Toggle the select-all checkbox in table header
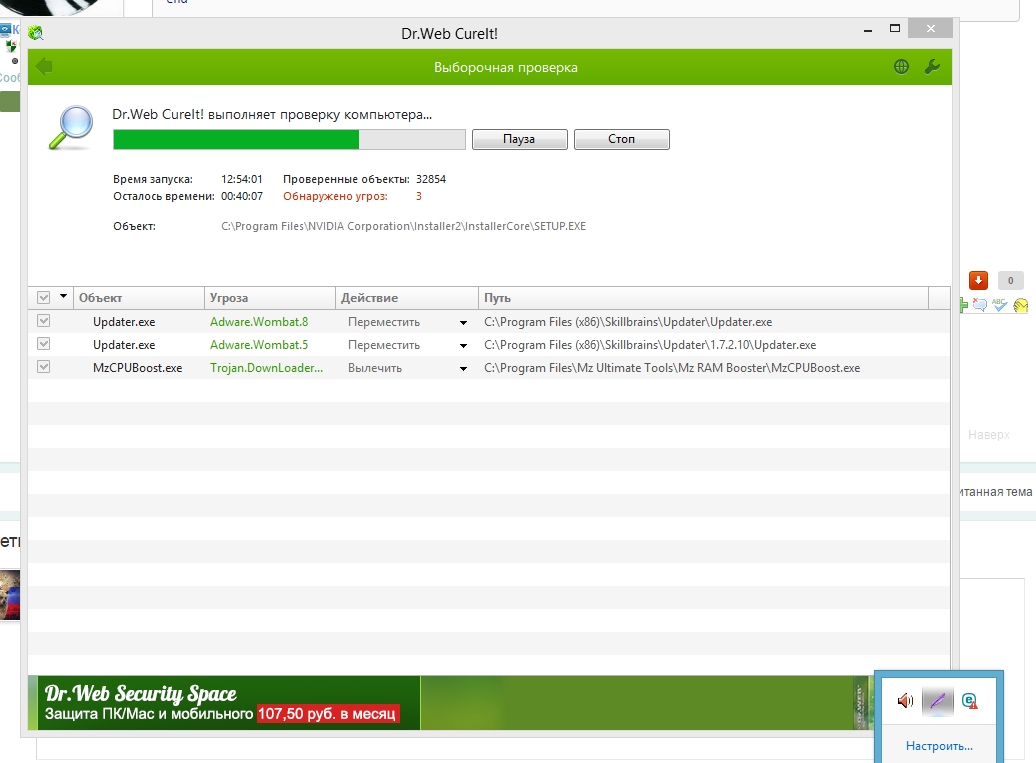 [x=44, y=298]
